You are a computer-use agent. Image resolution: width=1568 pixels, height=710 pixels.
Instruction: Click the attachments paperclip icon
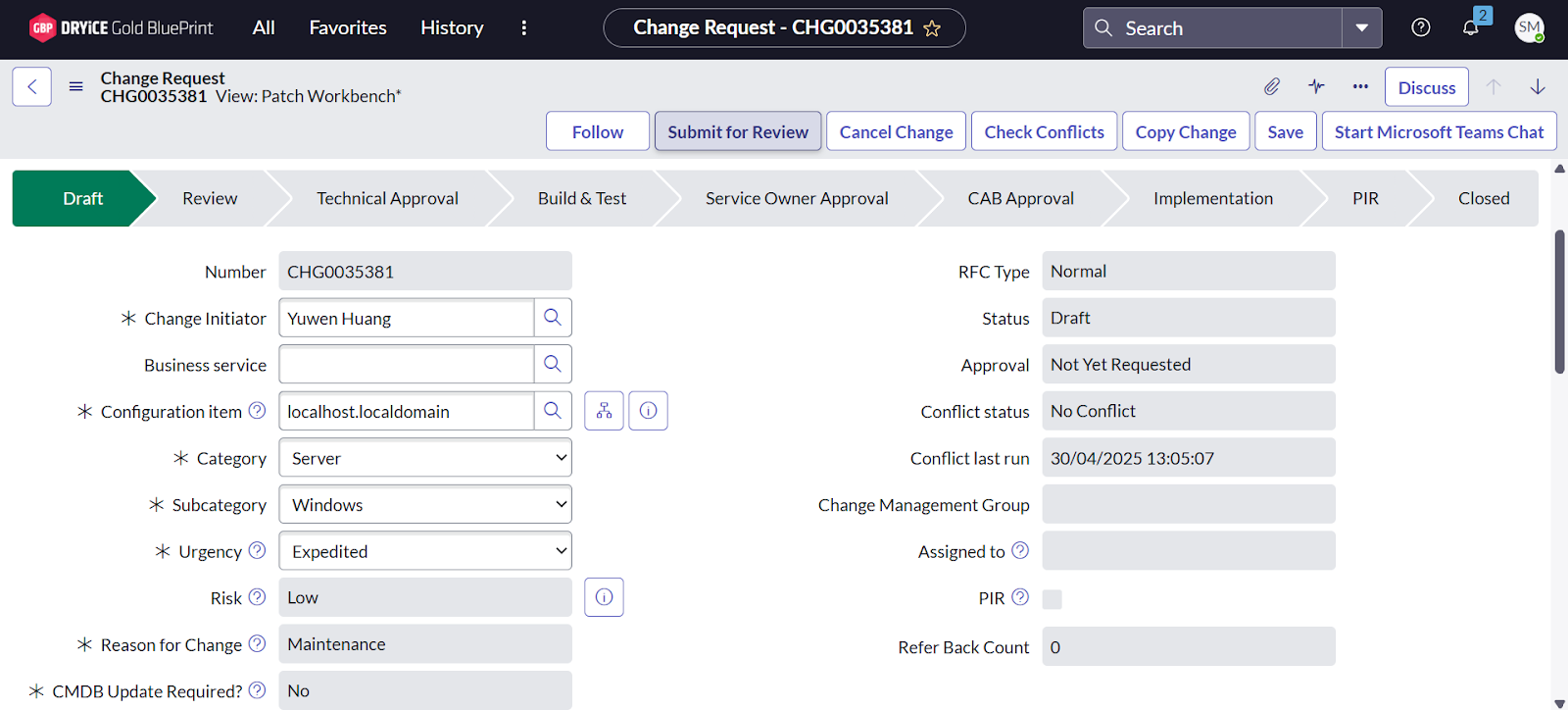(1271, 87)
